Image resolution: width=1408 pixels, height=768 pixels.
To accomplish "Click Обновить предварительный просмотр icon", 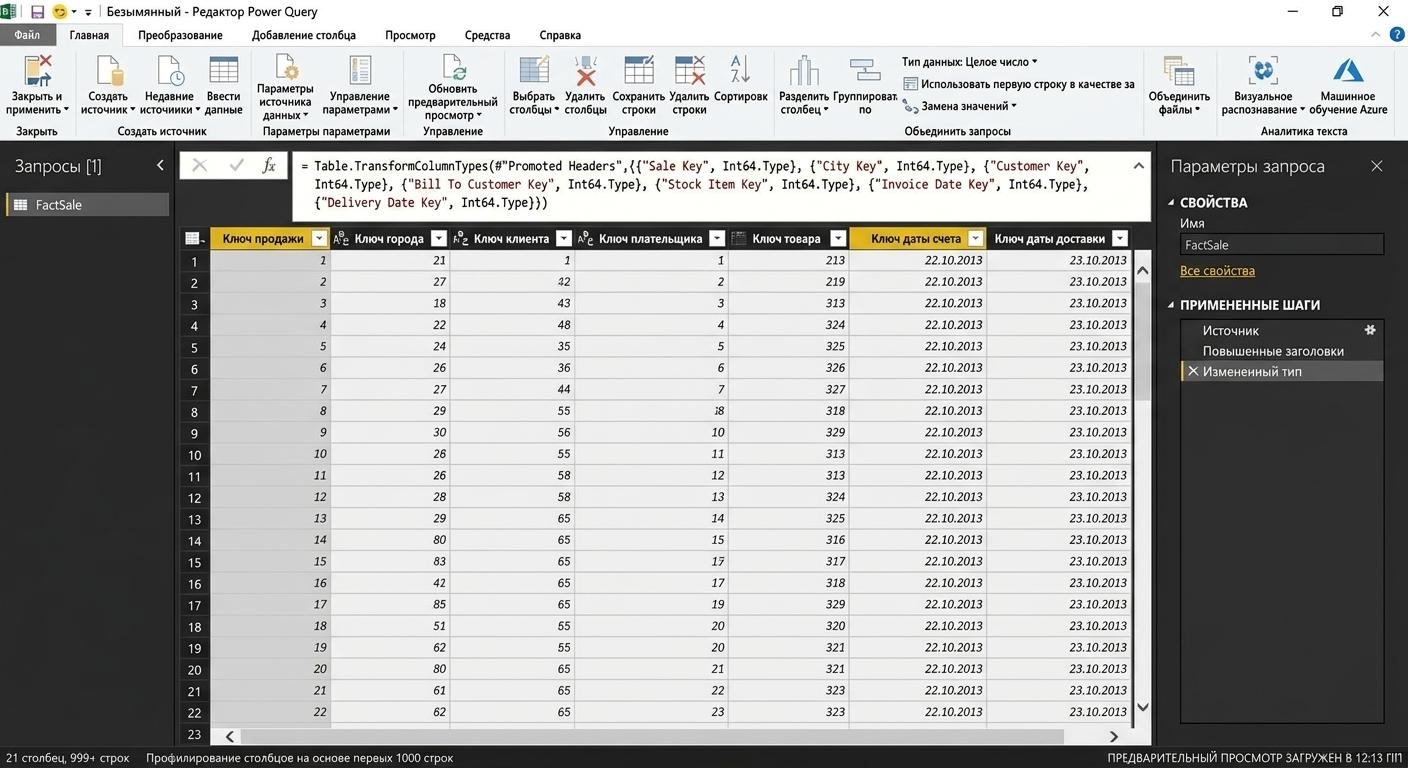I will coord(453,68).
